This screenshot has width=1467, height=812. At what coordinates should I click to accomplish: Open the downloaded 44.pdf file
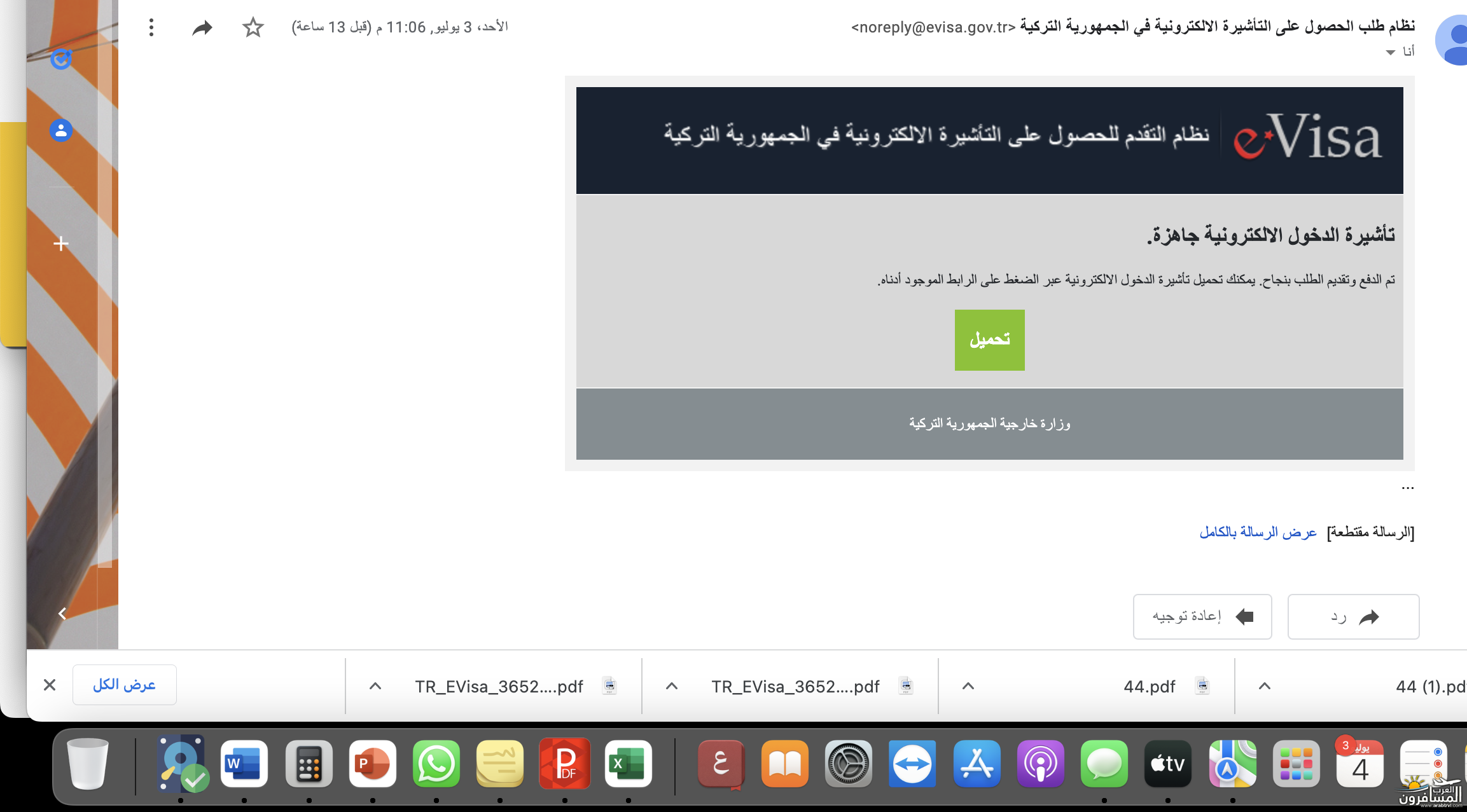tap(1150, 687)
